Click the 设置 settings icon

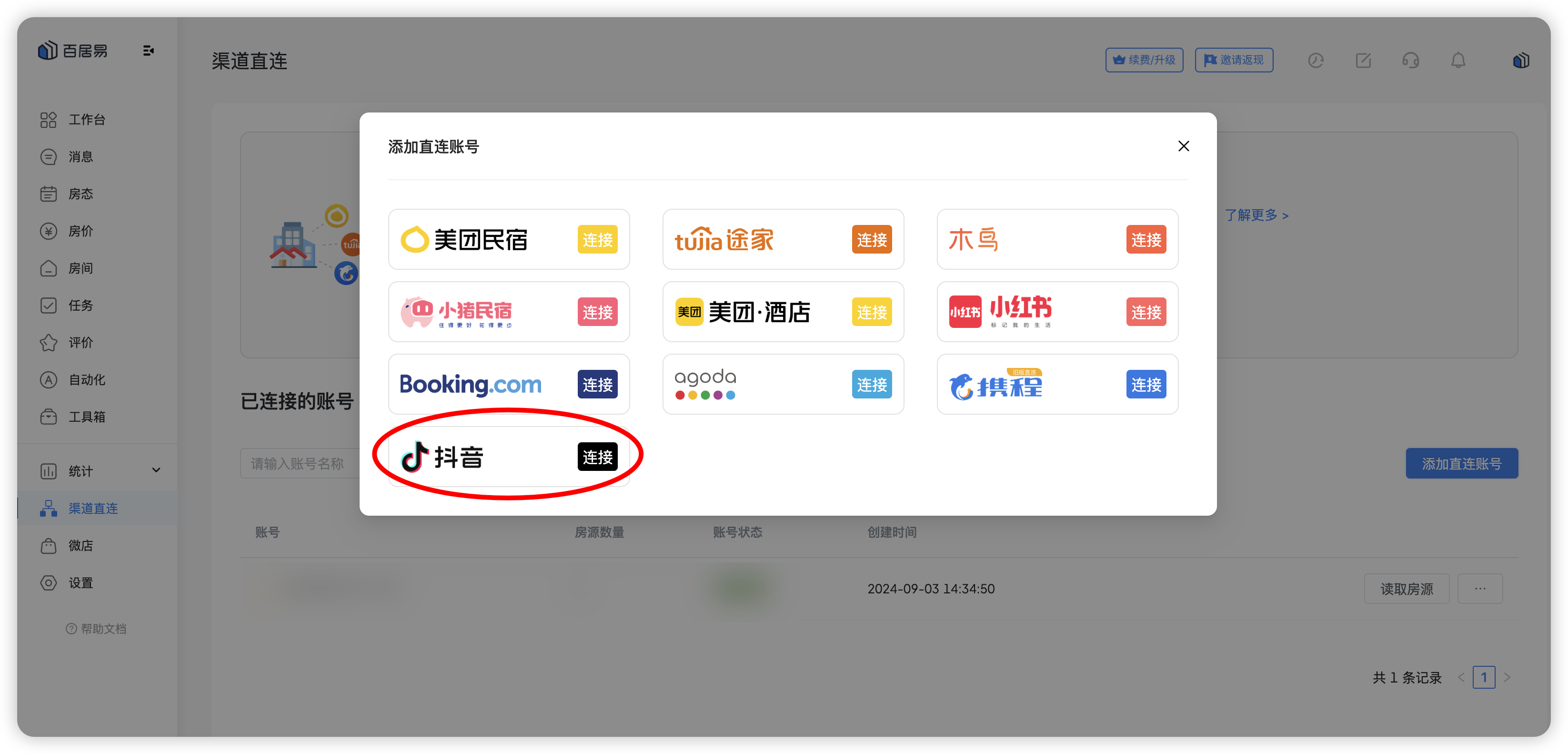click(x=49, y=582)
